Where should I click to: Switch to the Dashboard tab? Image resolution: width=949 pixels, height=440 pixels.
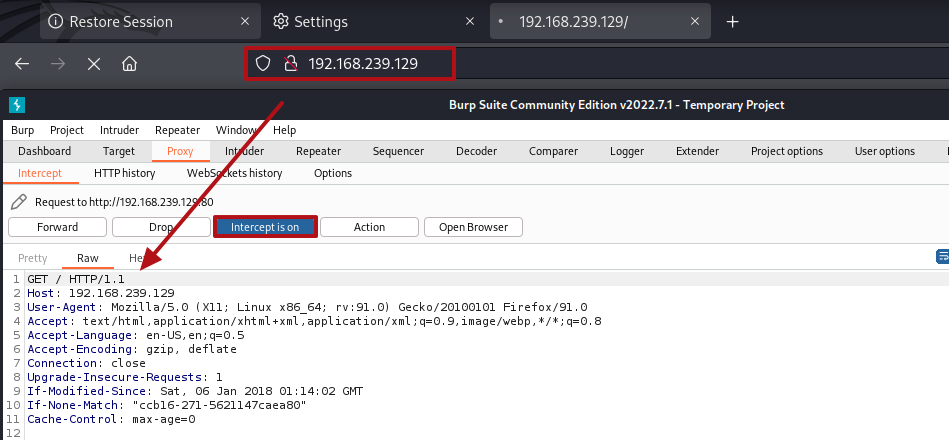[44, 151]
